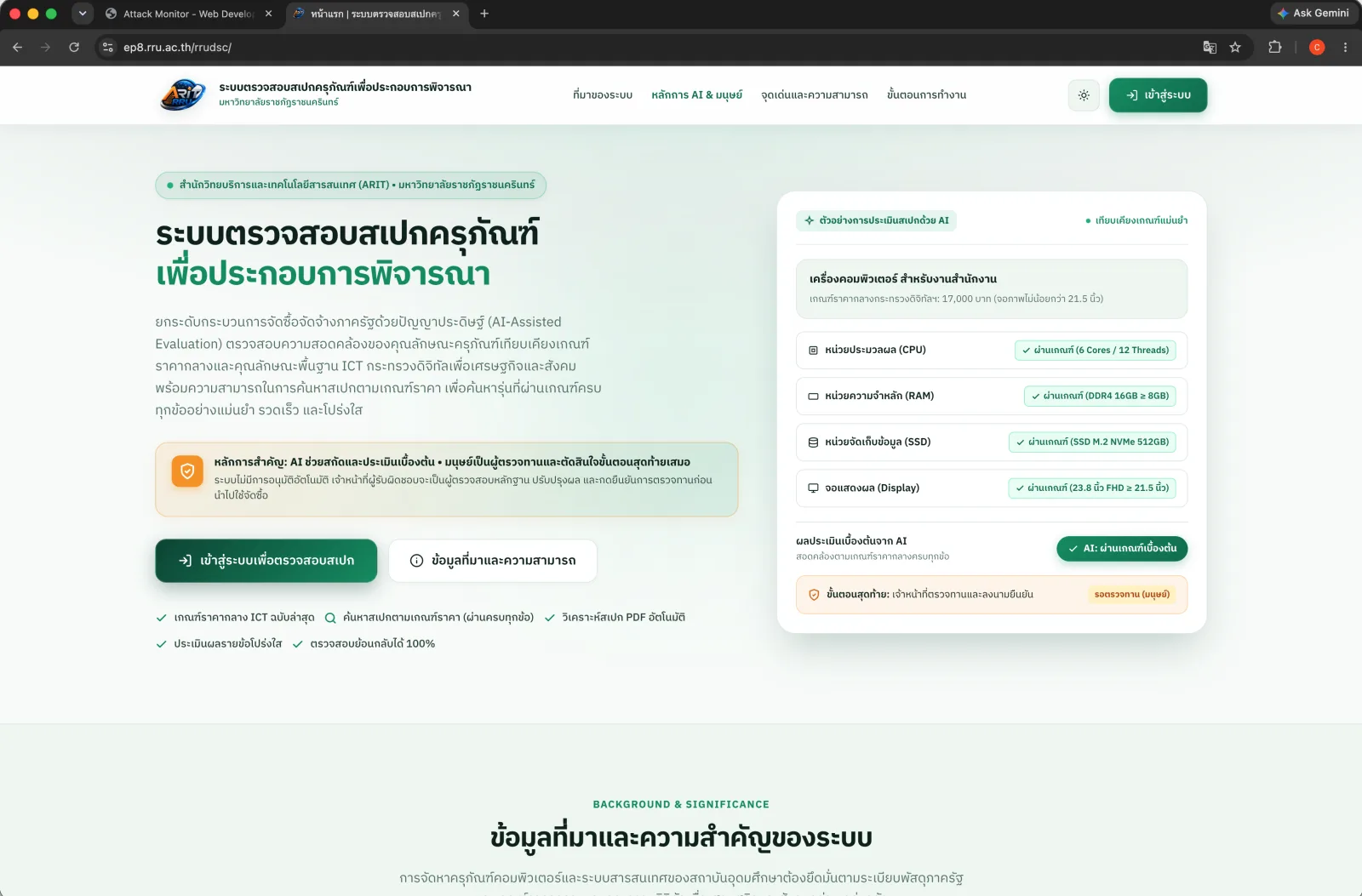The height and width of the screenshot is (896, 1362).
Task: Click the checkmark beside ตรวจสอบย้อนกลับได้ 100%
Action: (x=298, y=644)
